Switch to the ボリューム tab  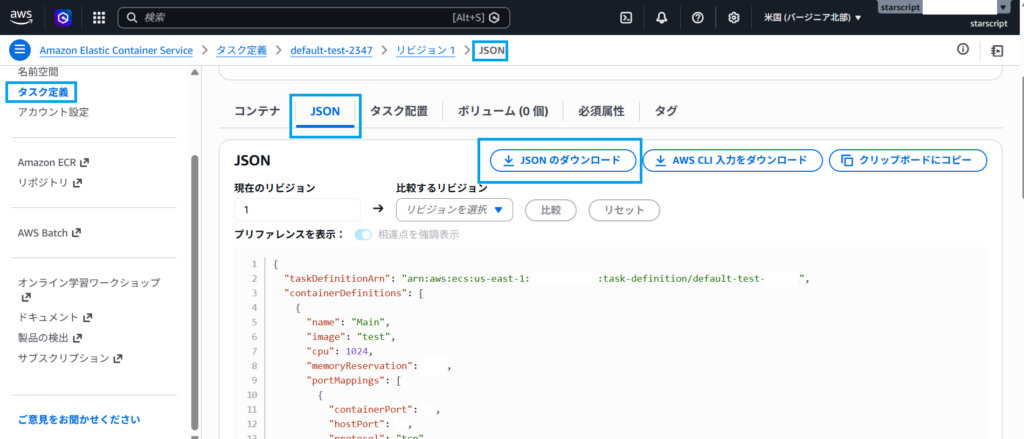pyautogui.click(x=502, y=111)
